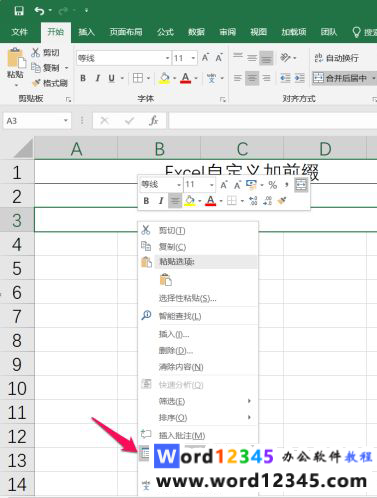Toggle Italic in the mini toolbar
Screen dimensions: 377x498
(161, 201)
